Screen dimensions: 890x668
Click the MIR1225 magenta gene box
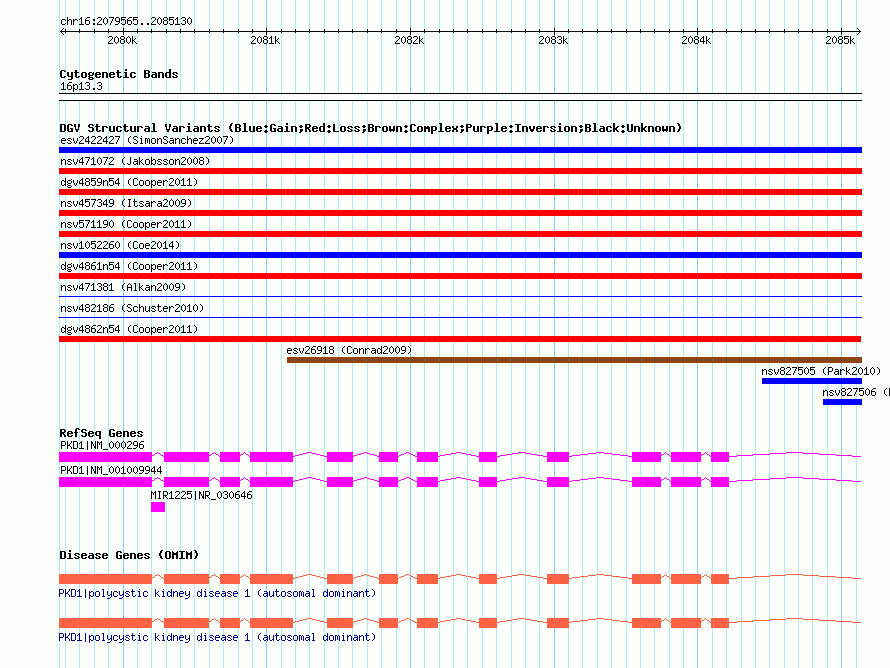[157, 507]
